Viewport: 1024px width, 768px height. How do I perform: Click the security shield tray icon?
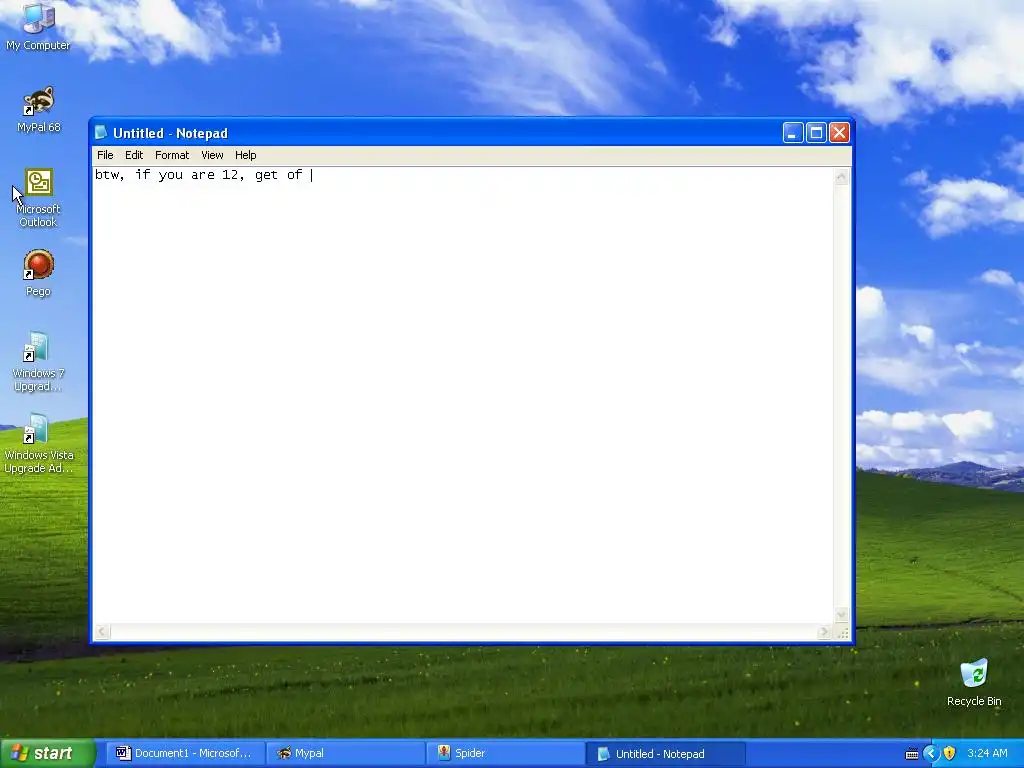click(x=950, y=753)
